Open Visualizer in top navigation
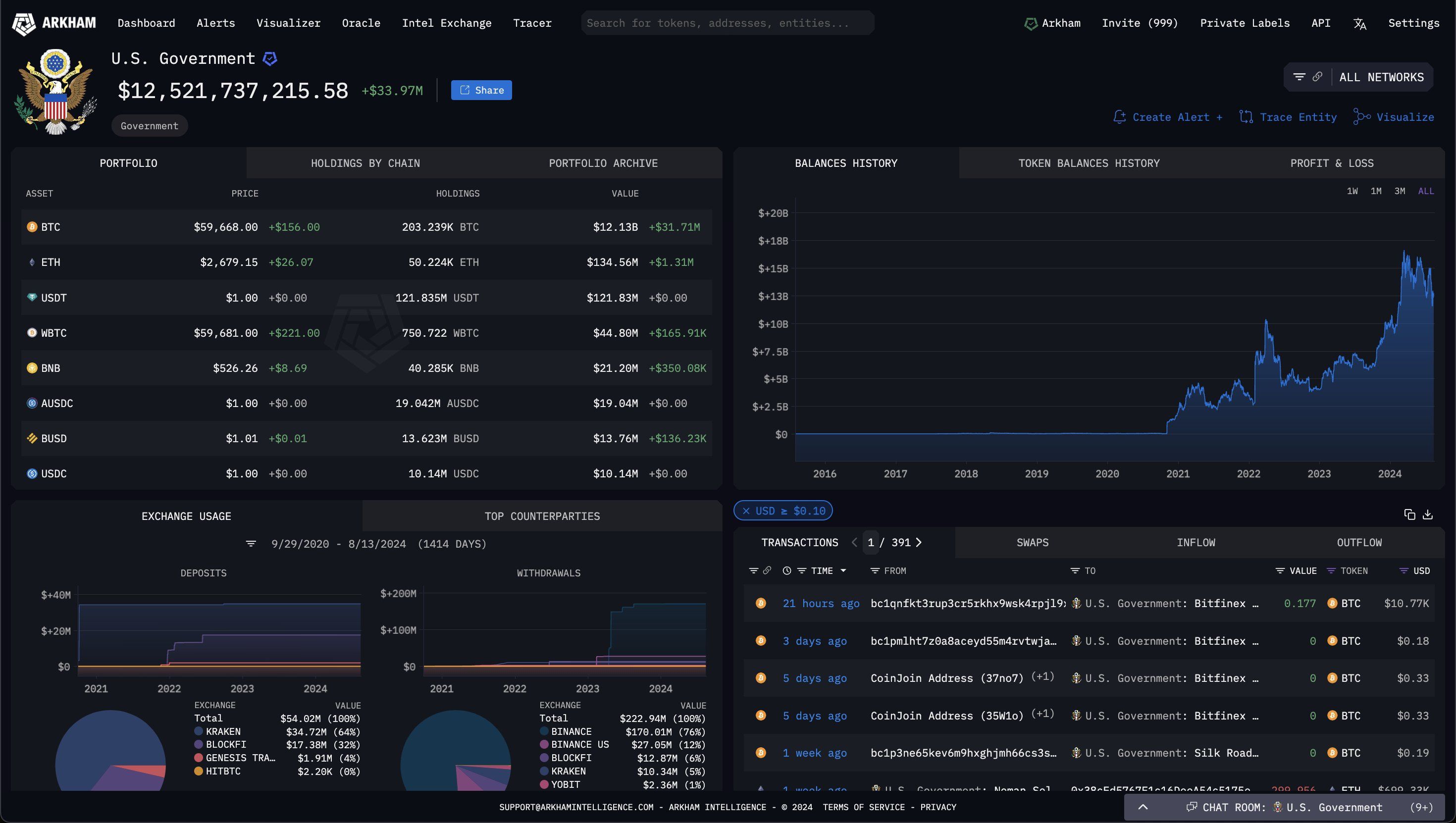The height and width of the screenshot is (823, 1456). [288, 23]
